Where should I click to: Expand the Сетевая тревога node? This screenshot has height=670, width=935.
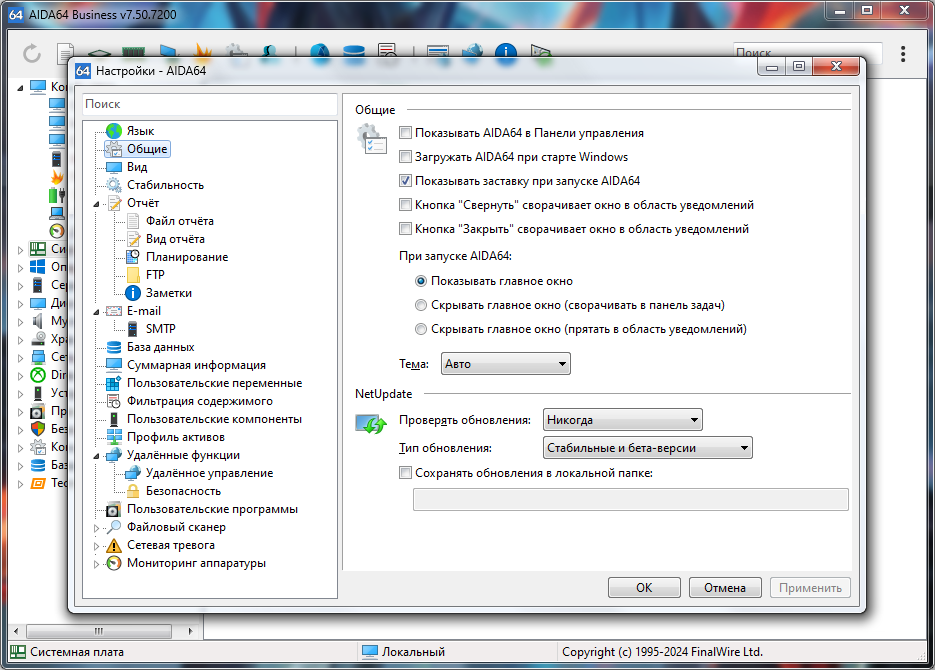tap(97, 545)
